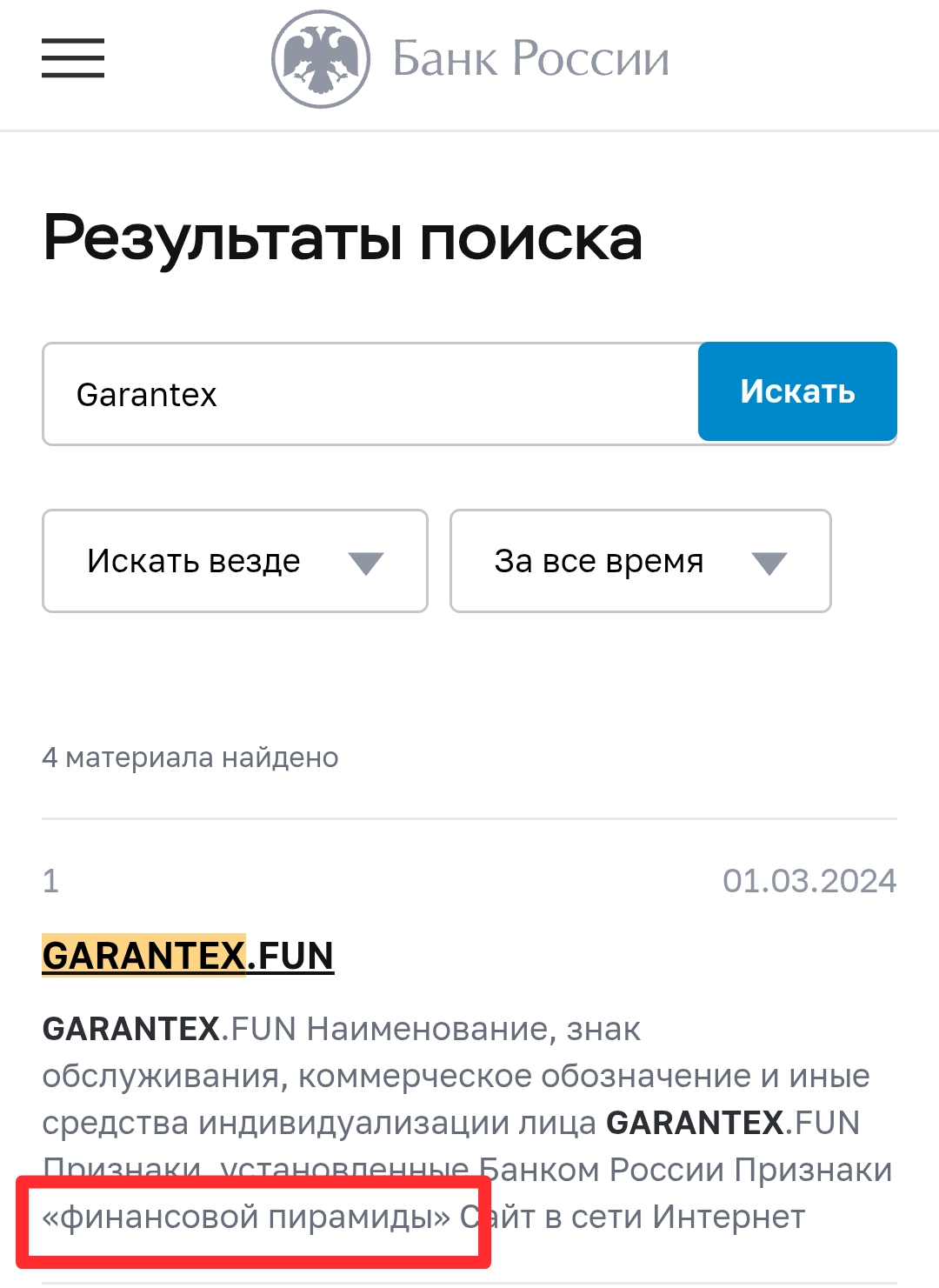Image resolution: width=939 pixels, height=1288 pixels.
Task: Click the highlighted GARANTEX search term
Action: click(x=143, y=955)
